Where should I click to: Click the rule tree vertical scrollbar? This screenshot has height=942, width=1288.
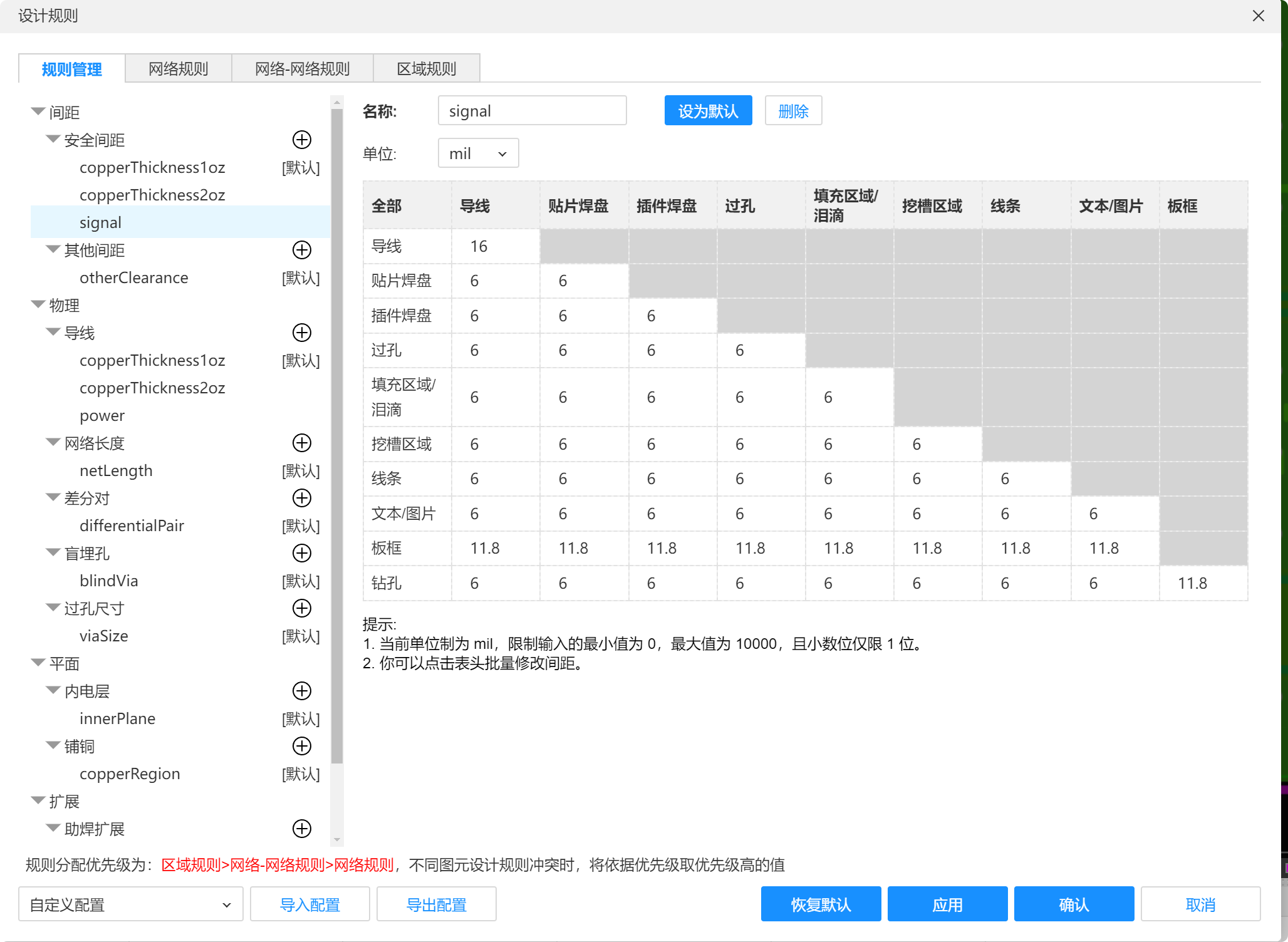337,438
